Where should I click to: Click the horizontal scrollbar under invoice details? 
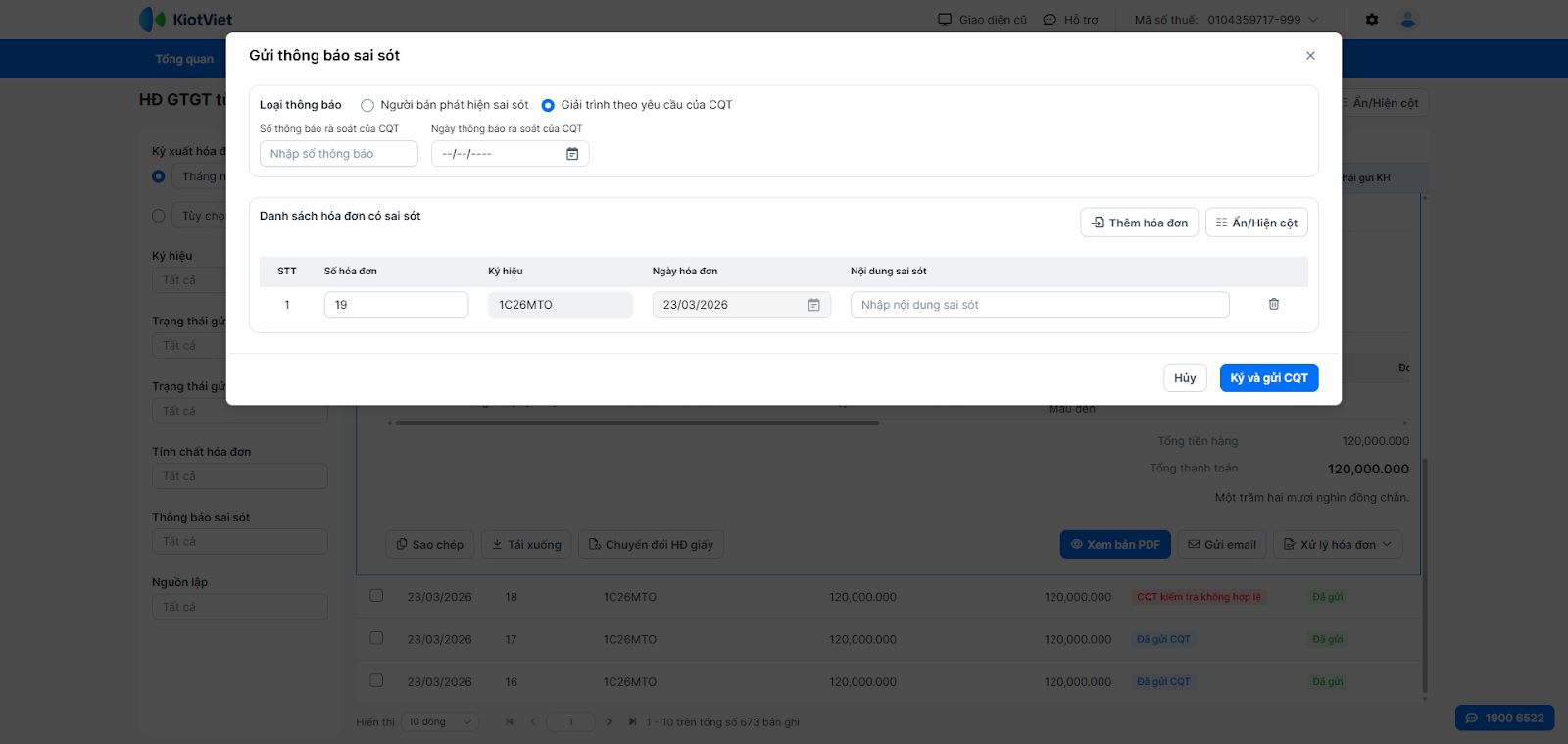tap(637, 423)
